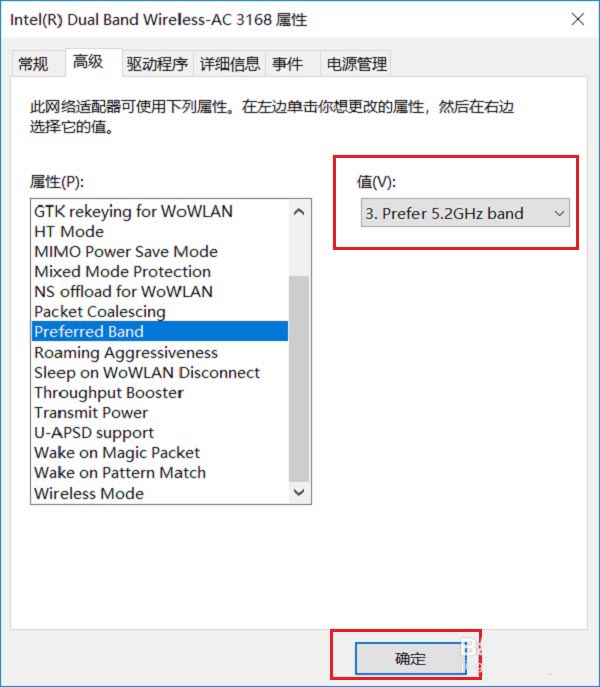Click the property list scroll-down arrow
Screen dimensions: 600x687
pyautogui.click(x=299, y=492)
